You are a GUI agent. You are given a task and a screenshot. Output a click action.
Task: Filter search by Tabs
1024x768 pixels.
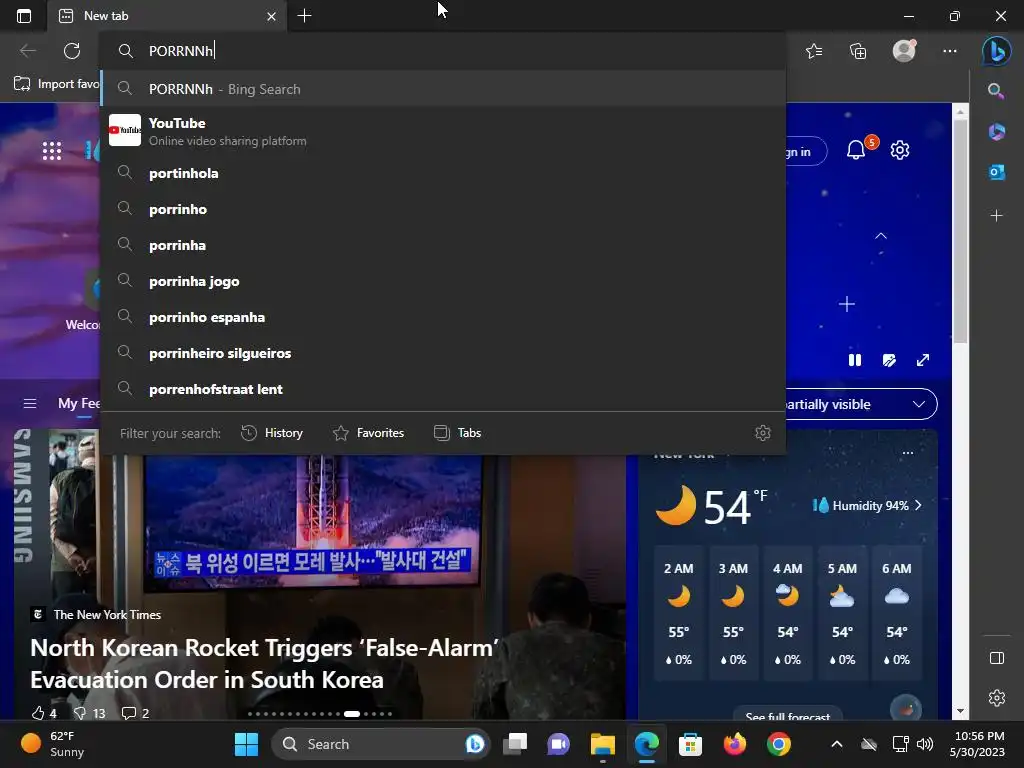pyautogui.click(x=457, y=433)
